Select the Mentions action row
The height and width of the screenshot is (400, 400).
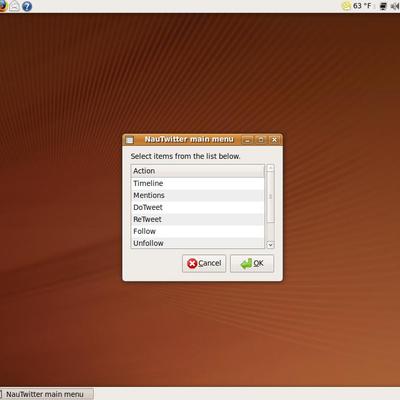pos(197,195)
